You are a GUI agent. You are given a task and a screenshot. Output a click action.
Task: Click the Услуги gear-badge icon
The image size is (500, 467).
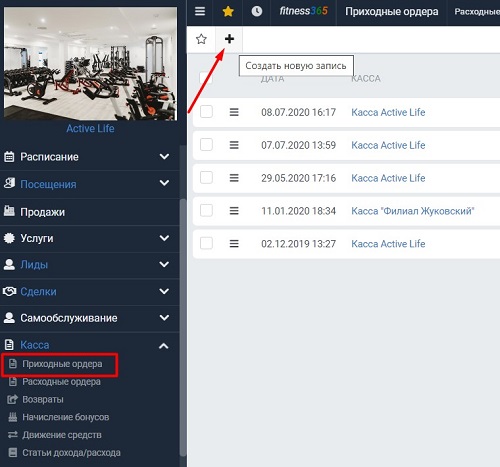click(x=9, y=238)
